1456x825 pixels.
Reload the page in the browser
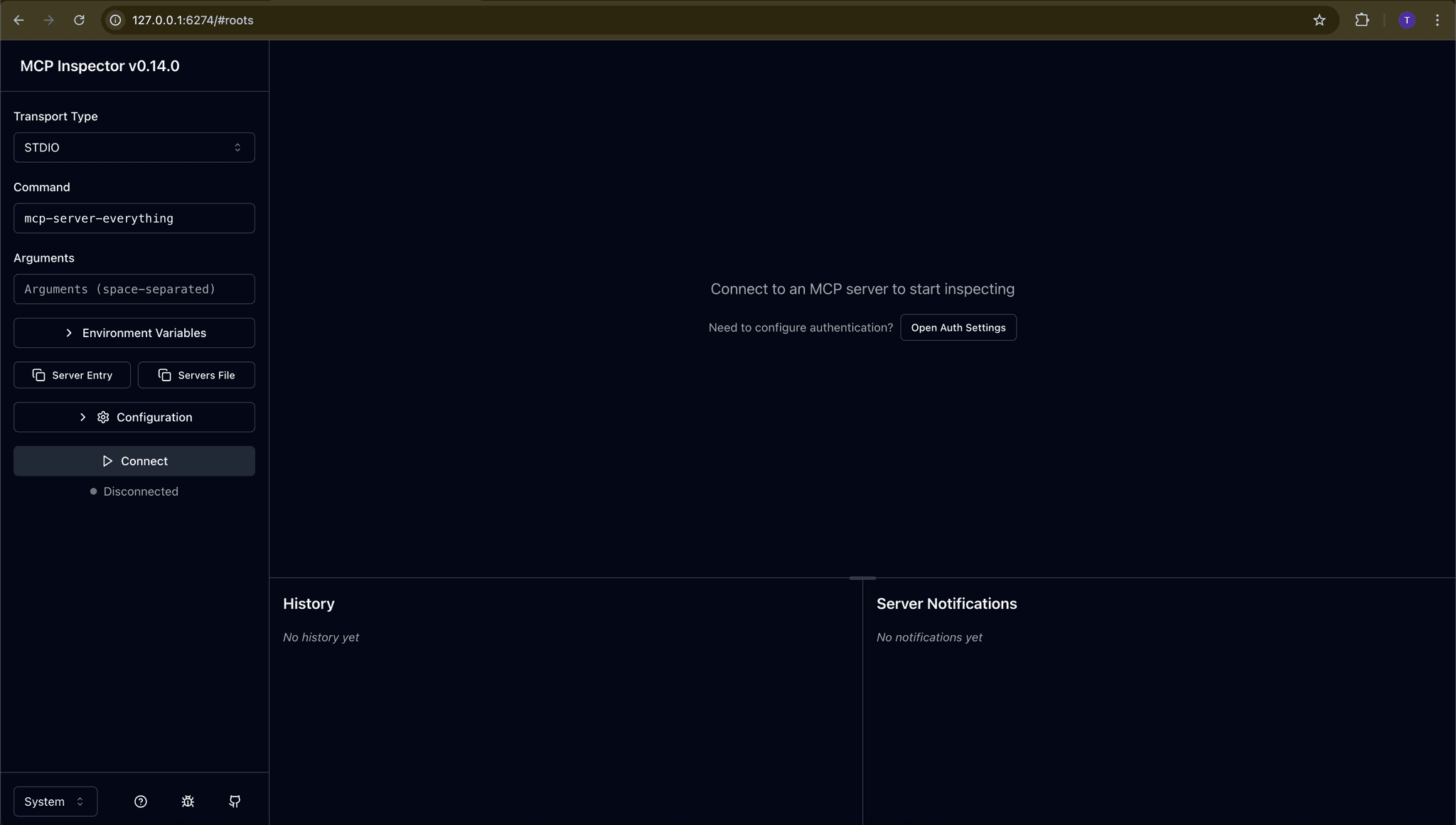pyautogui.click(x=80, y=20)
